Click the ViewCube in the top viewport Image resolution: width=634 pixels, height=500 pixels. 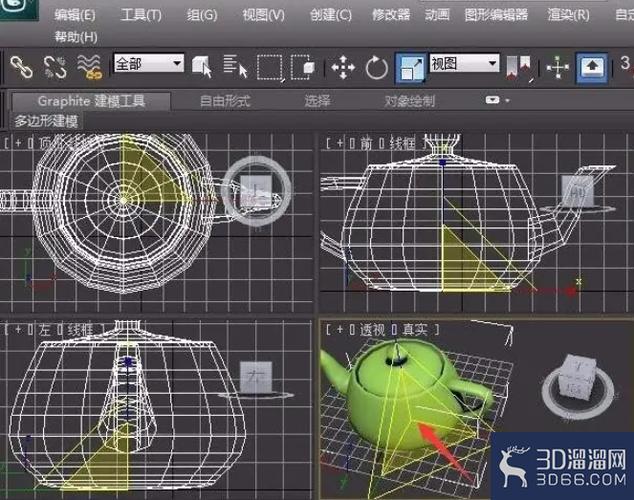(256, 190)
